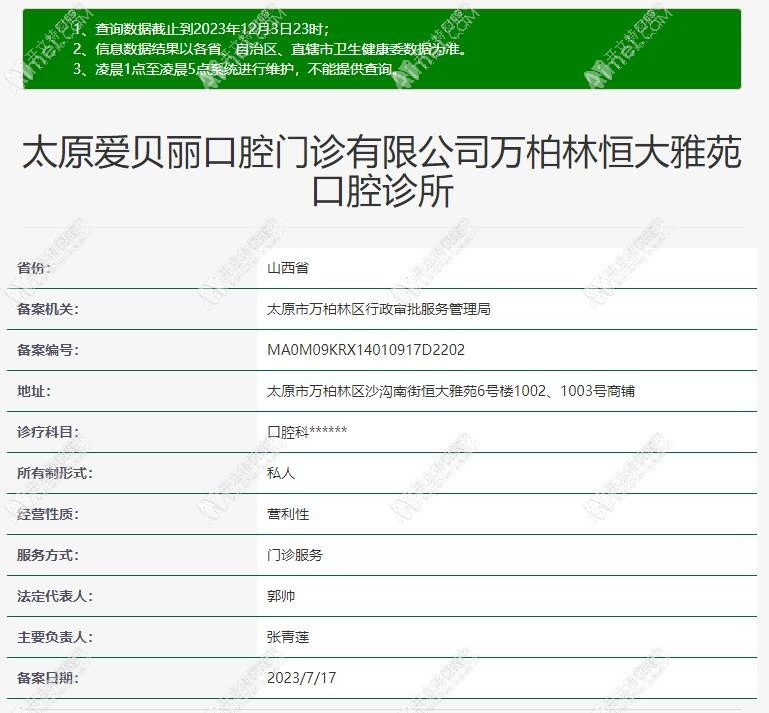Viewport: 769px width, 713px height.
Task: Click the filing number MA0M09KRX14010917D2202
Action: [366, 350]
